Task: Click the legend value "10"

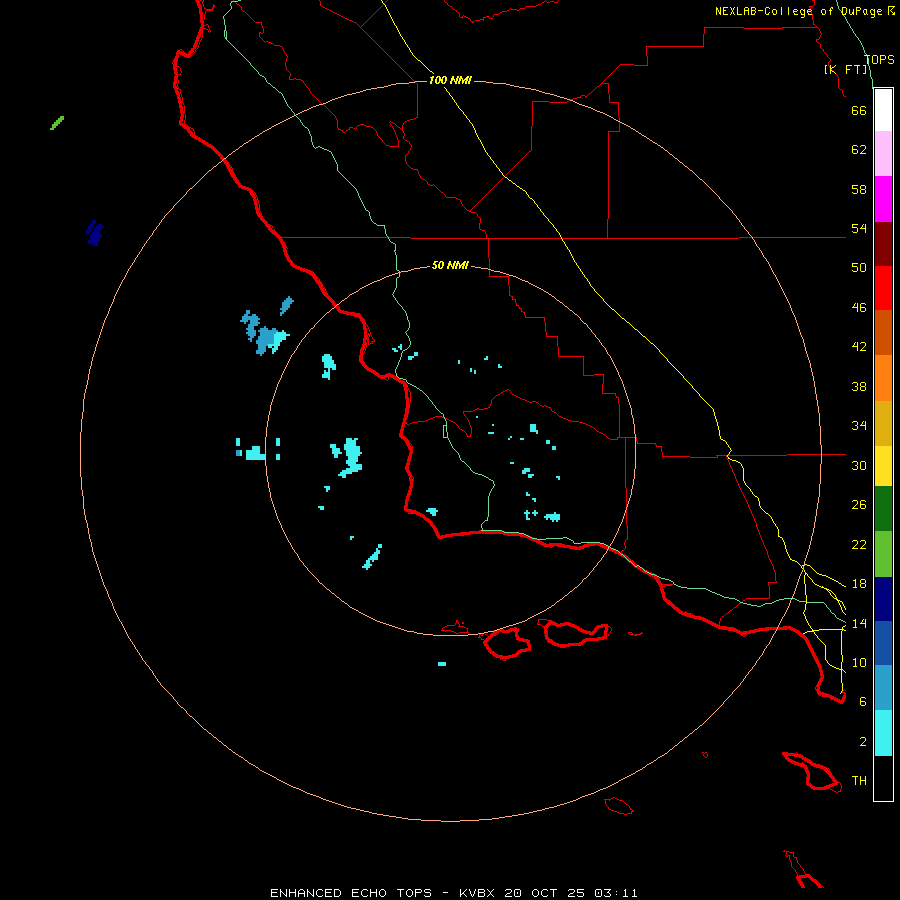Action: coord(859,663)
